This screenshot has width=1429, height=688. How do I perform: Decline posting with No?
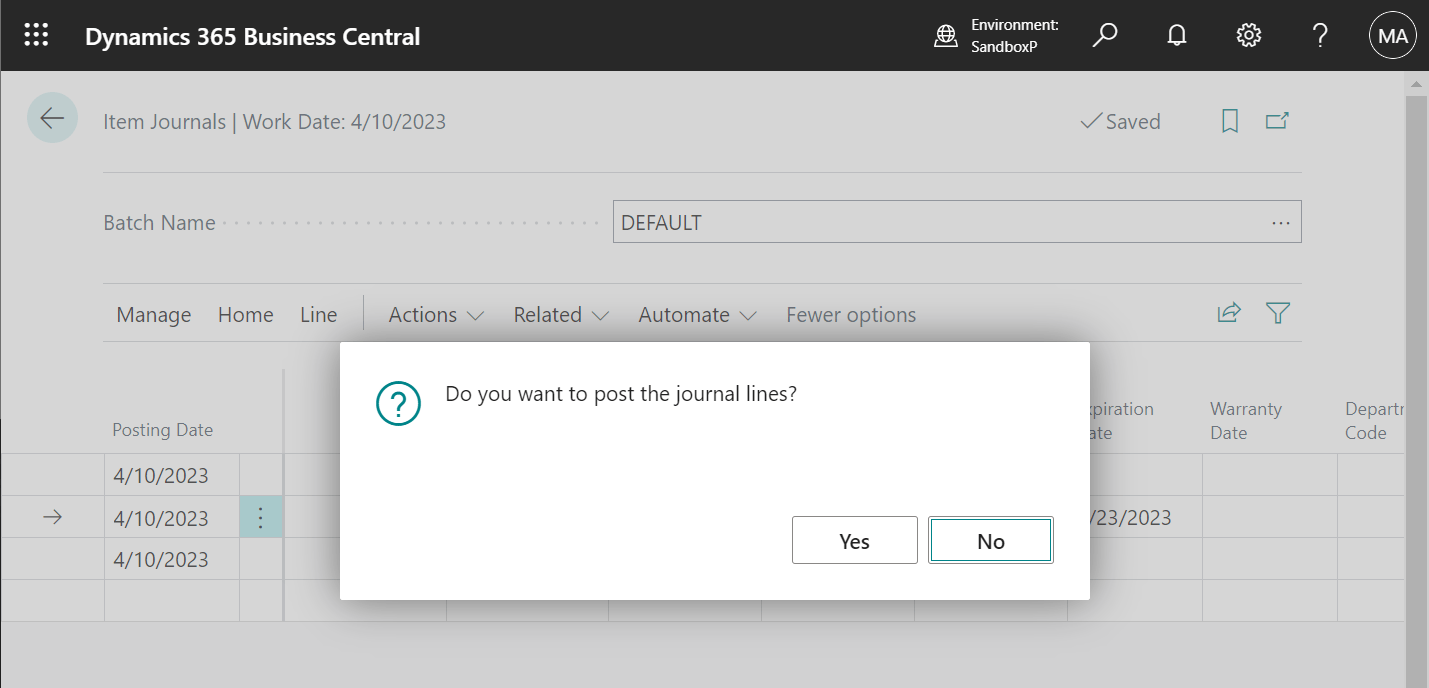990,540
